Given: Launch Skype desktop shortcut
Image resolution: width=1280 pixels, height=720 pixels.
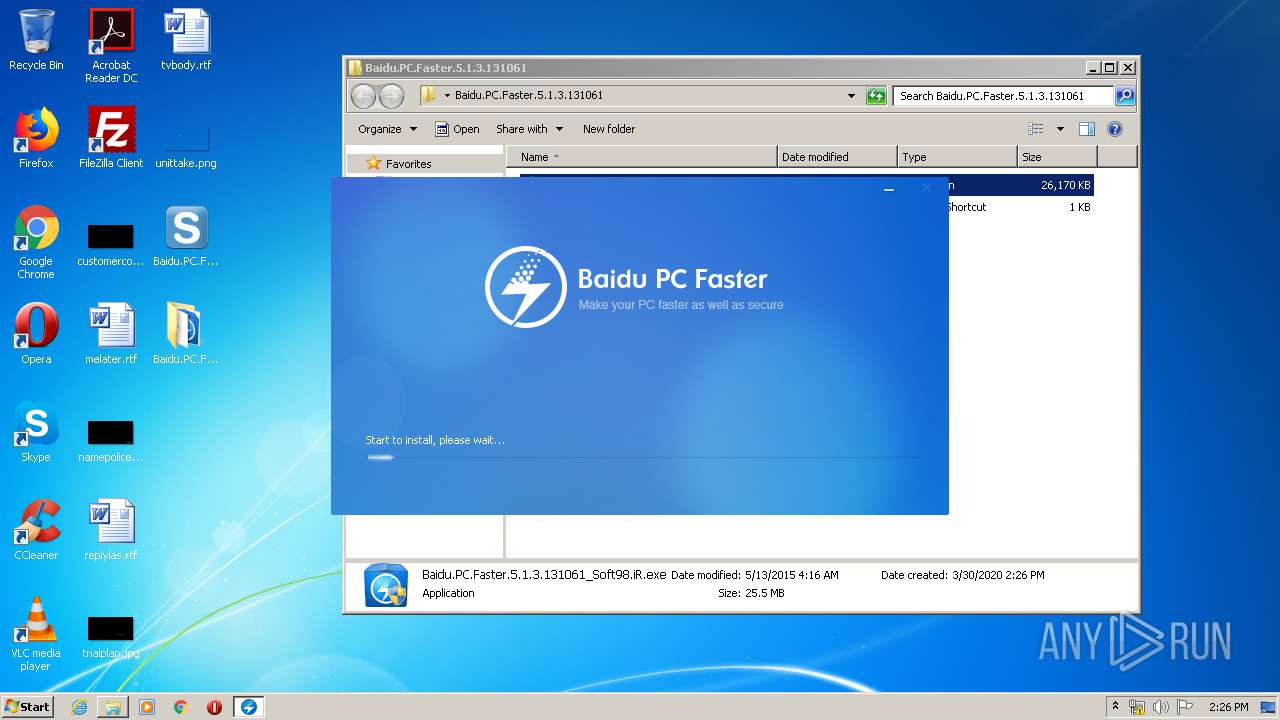Looking at the screenshot, I should tap(36, 432).
